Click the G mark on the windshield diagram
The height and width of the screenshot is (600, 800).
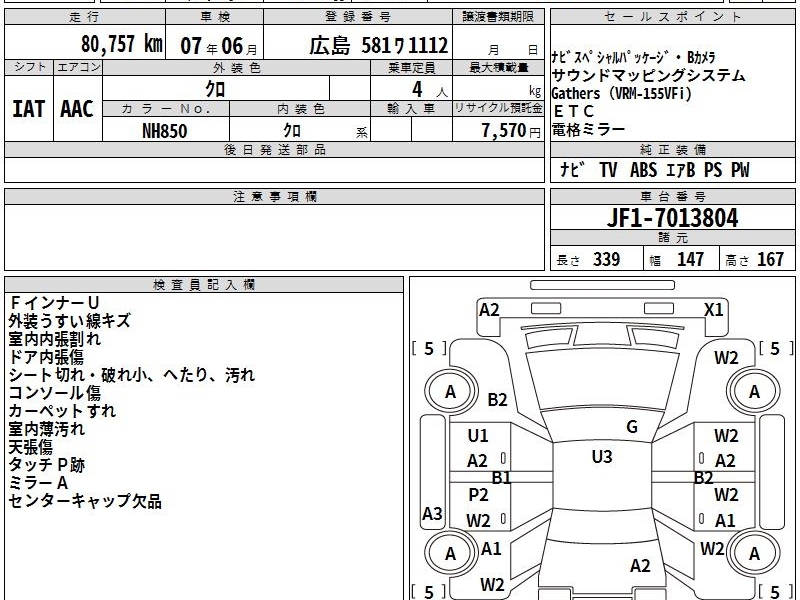point(632,427)
